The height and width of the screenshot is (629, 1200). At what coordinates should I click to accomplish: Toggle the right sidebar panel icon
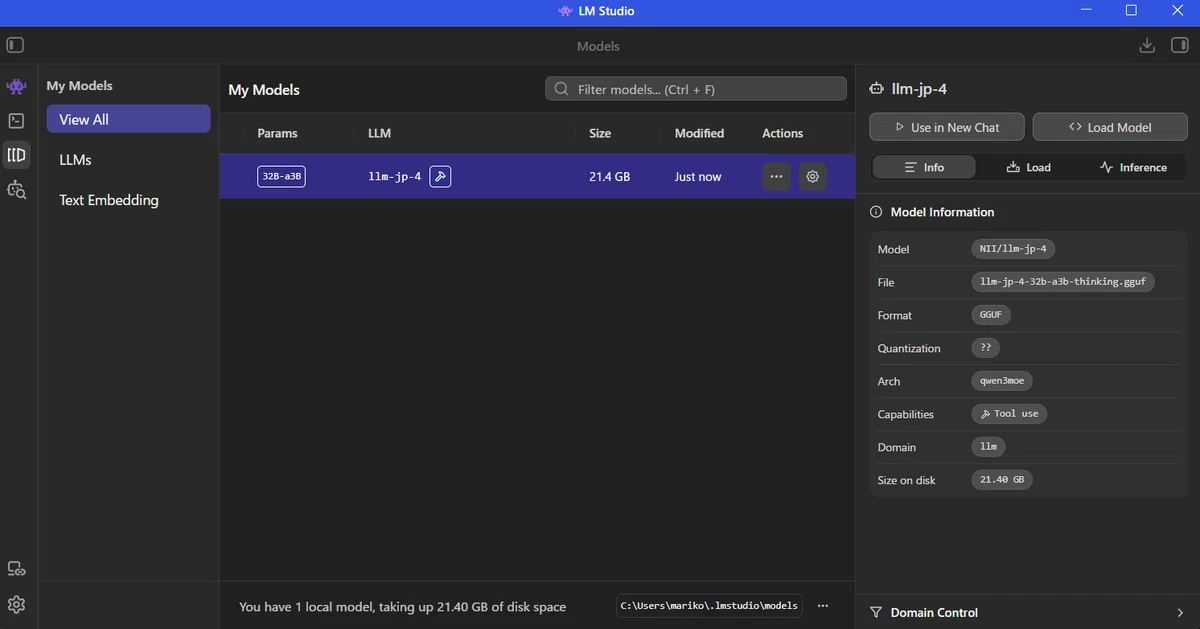(x=1179, y=46)
